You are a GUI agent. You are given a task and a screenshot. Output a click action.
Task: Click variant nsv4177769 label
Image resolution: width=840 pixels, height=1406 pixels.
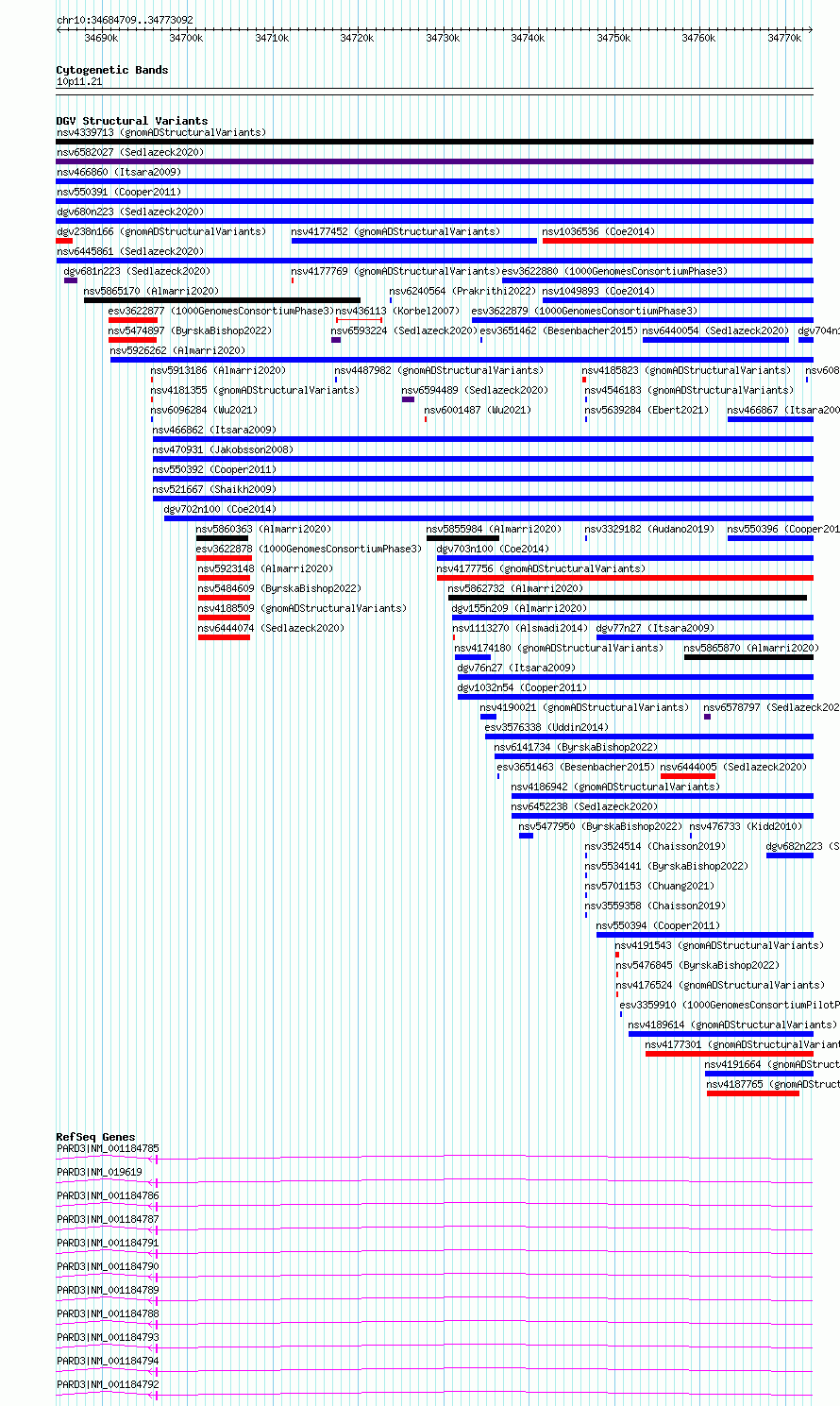tap(395, 271)
